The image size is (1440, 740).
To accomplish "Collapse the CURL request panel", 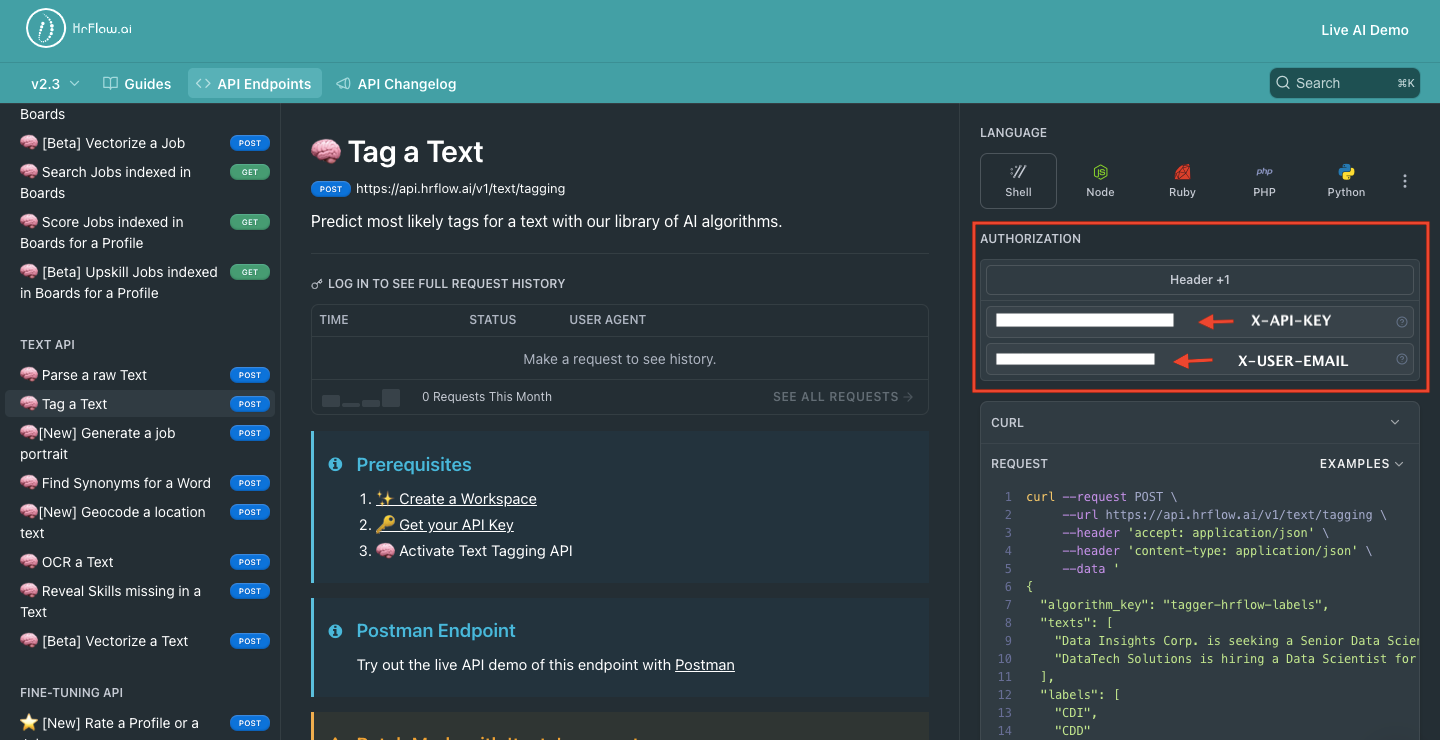I will coord(1395,422).
